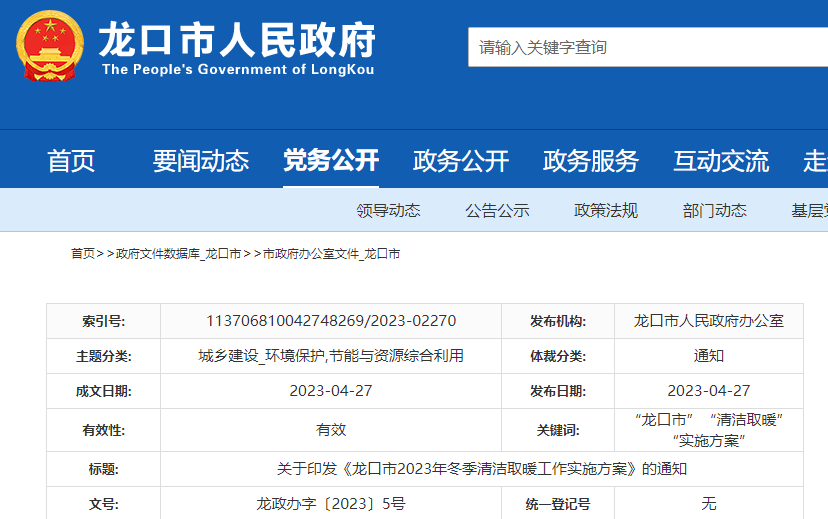This screenshot has height=519, width=828.
Task: Go to the 政务服务 navigation tab
Action: (x=590, y=160)
